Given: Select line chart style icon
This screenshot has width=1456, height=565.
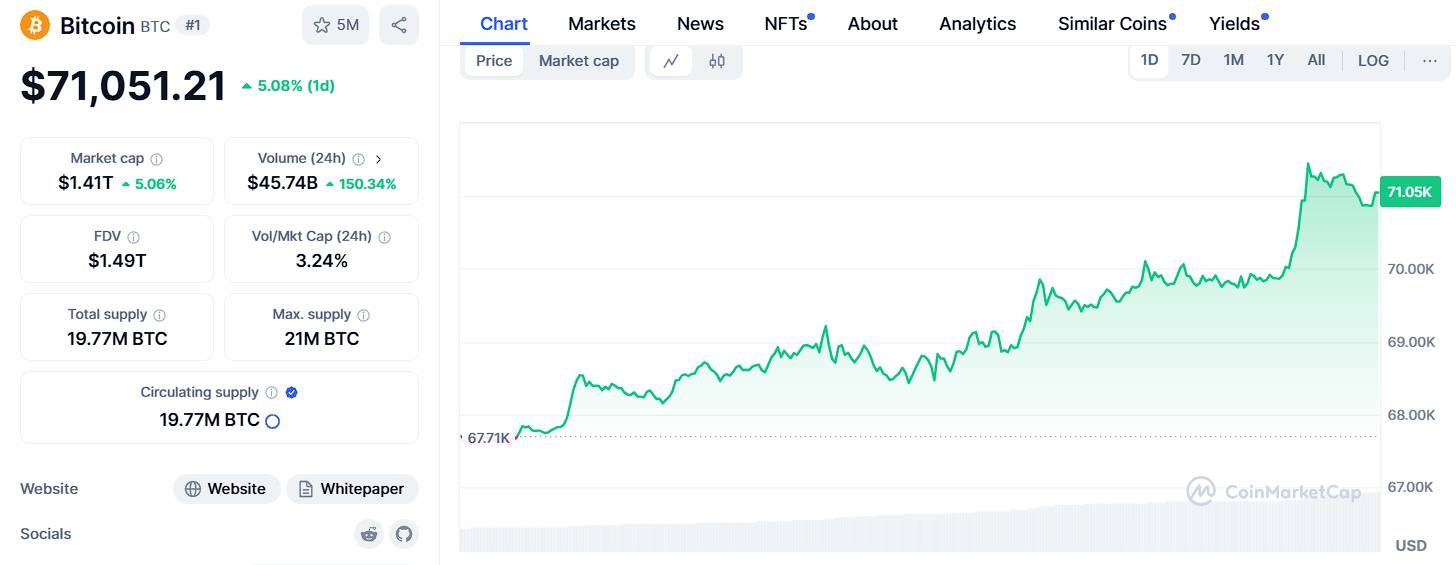Looking at the screenshot, I should [671, 61].
